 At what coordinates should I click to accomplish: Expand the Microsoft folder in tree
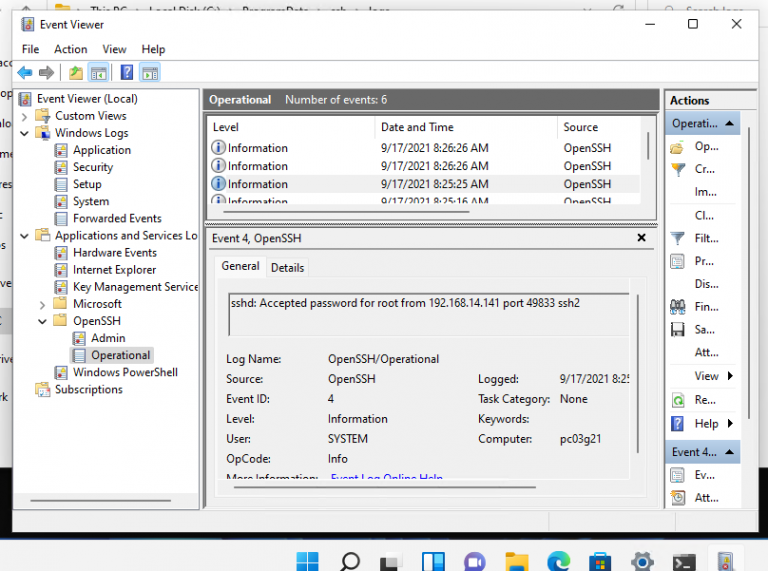(42, 304)
